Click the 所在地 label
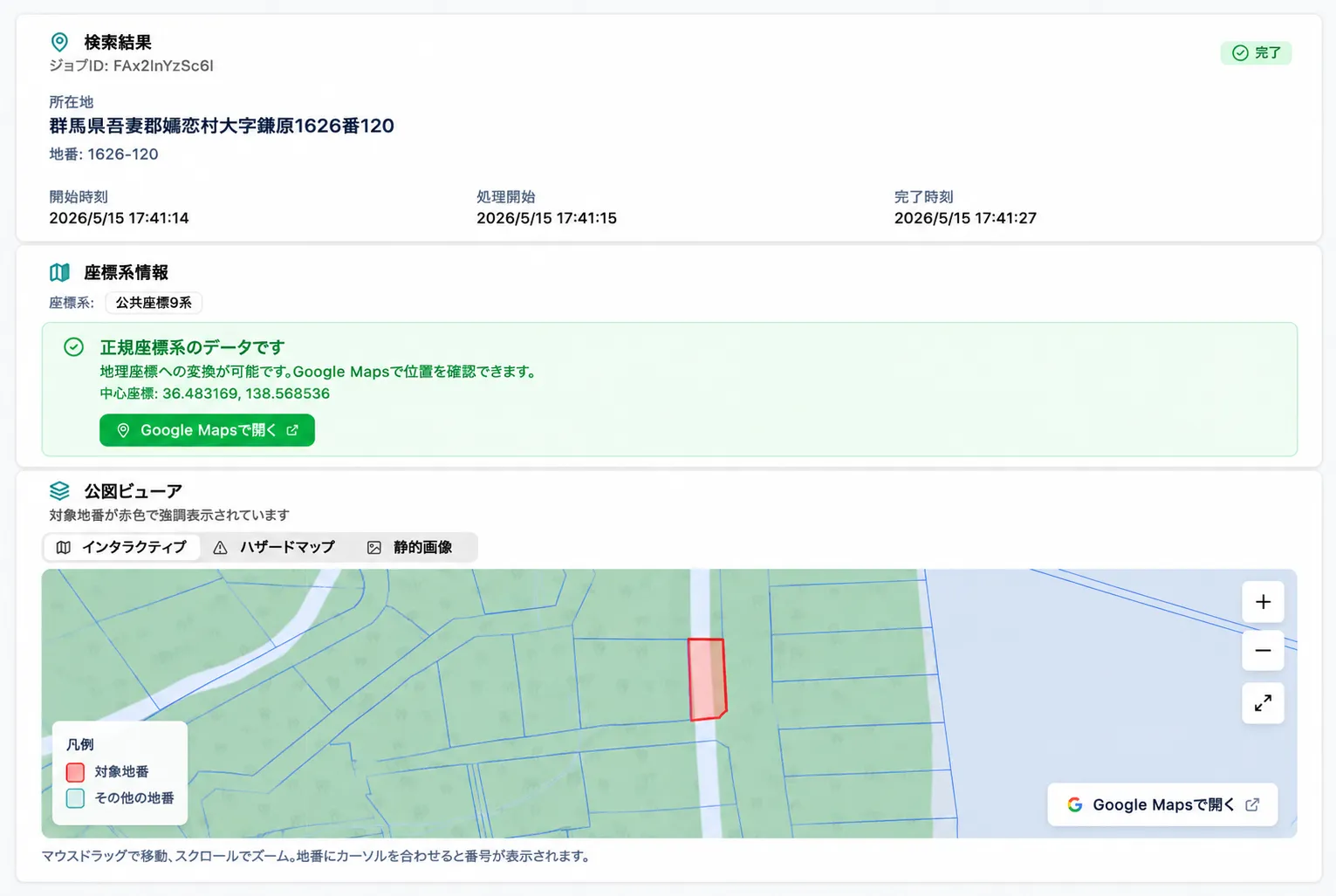The height and width of the screenshot is (896, 1336). [x=72, y=102]
